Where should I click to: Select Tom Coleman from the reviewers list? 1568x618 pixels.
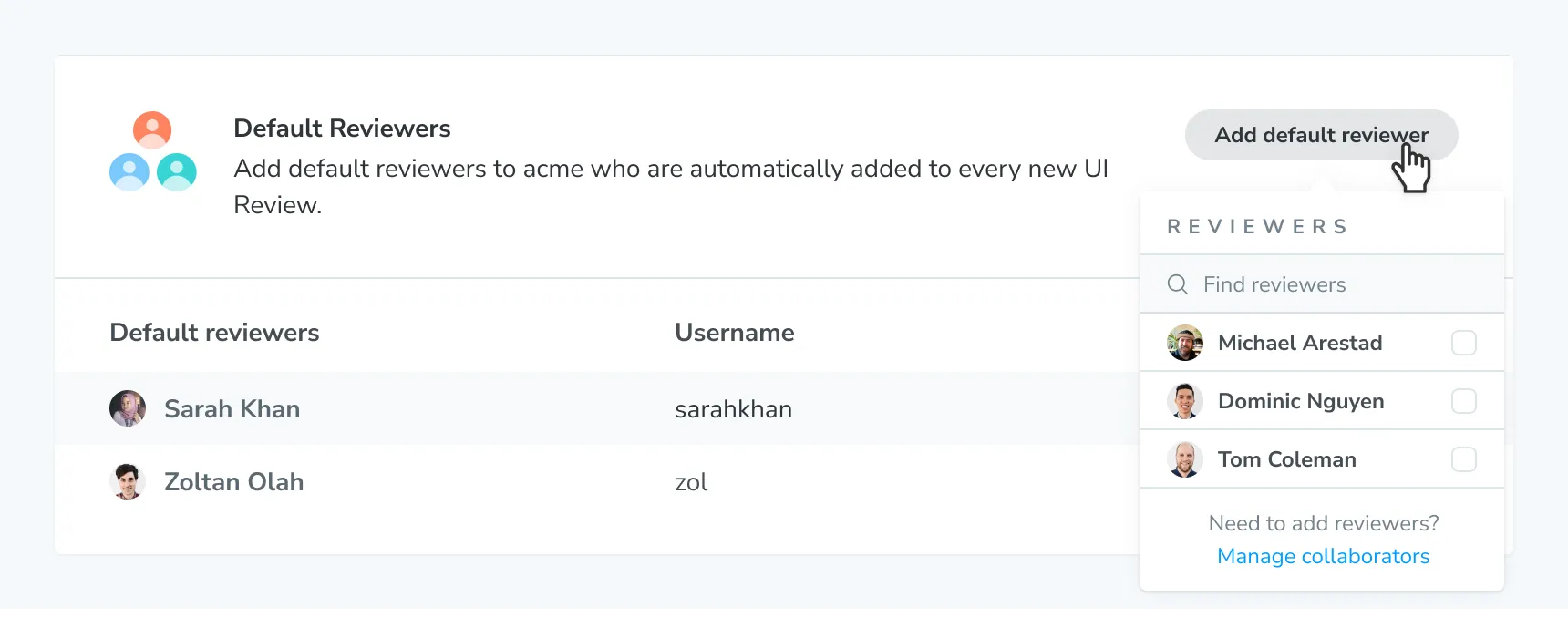tap(1287, 459)
